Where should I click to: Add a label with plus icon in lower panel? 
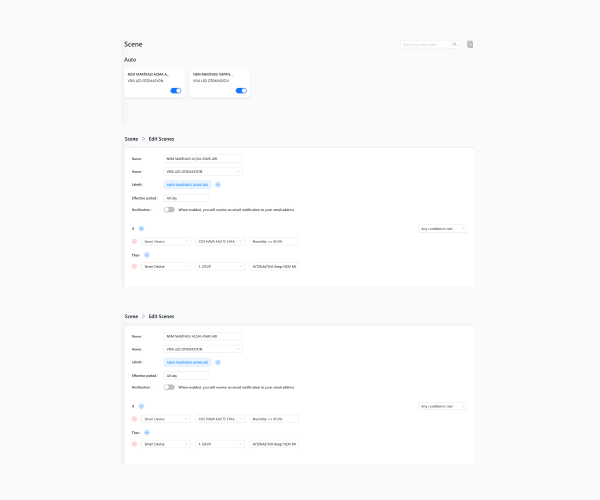click(218, 362)
